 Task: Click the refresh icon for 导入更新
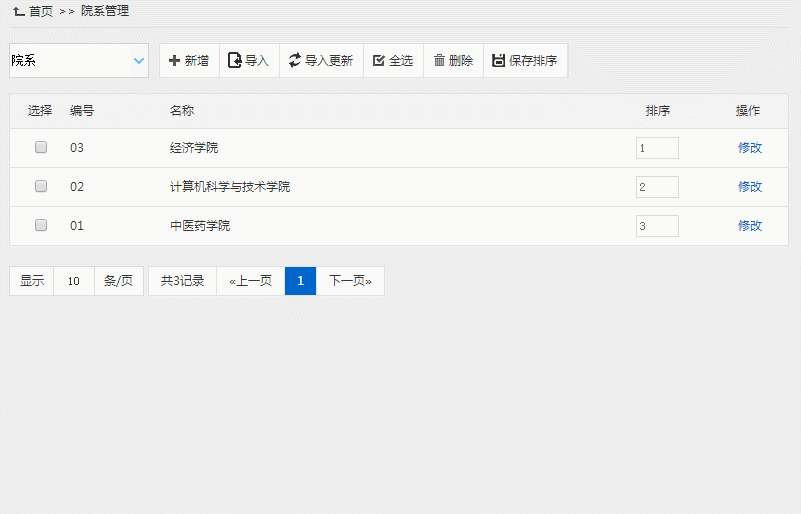point(294,61)
